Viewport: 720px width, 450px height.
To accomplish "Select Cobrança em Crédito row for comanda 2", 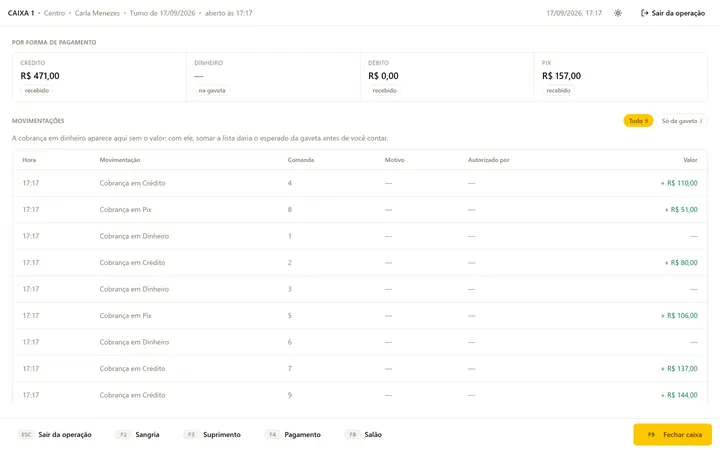I will (x=360, y=263).
